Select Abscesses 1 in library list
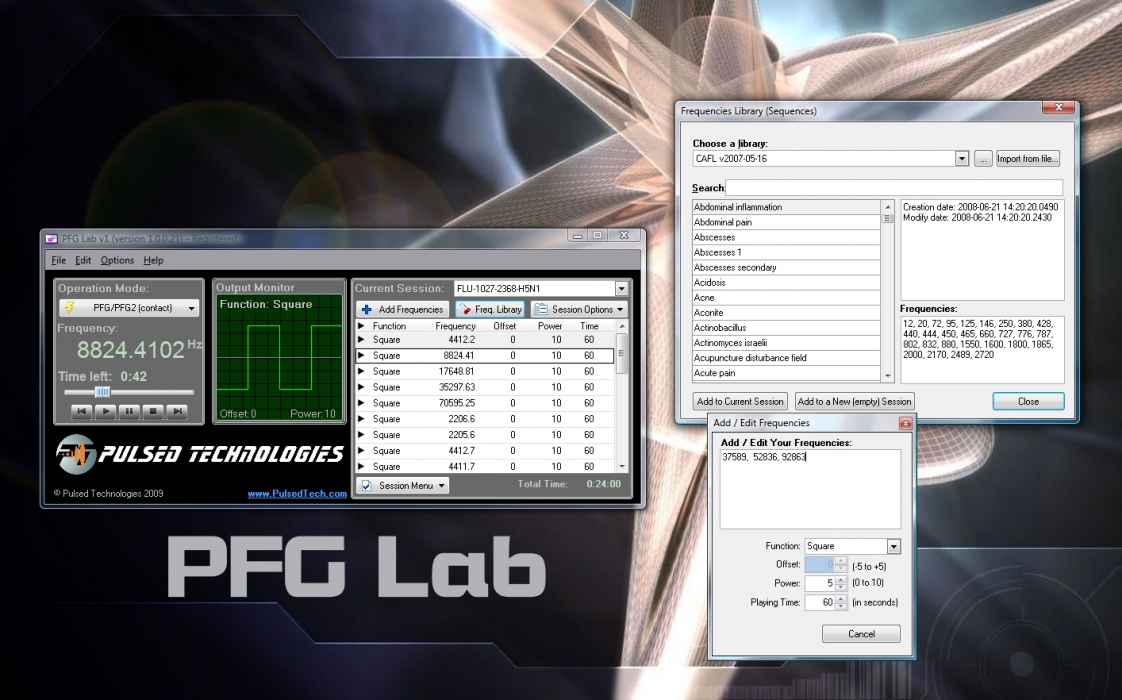1122x700 pixels. pyautogui.click(x=786, y=252)
